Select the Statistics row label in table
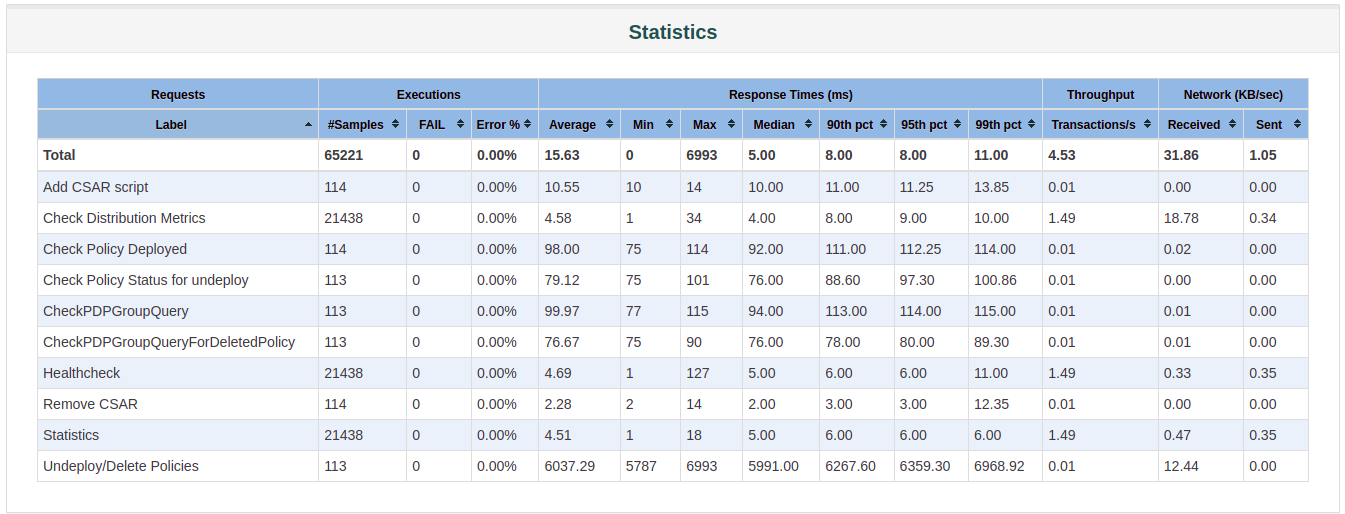This screenshot has height=514, width=1345. pyautogui.click(x=71, y=435)
